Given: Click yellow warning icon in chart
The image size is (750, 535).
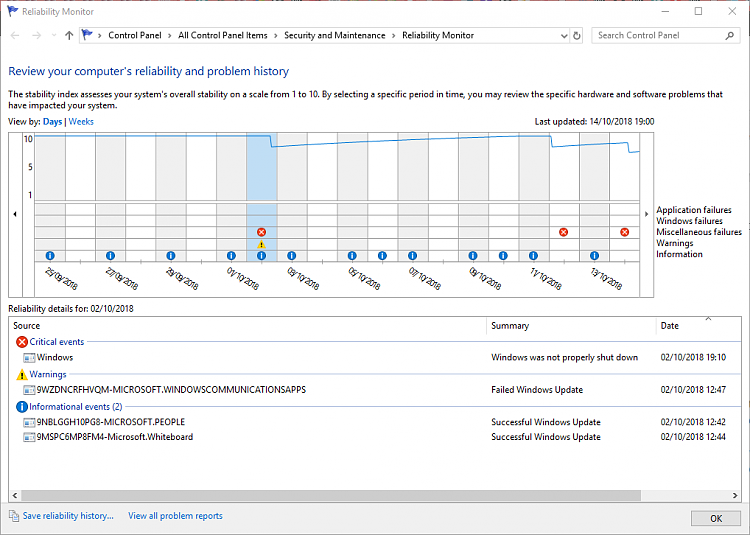Looking at the screenshot, I should tap(261, 244).
